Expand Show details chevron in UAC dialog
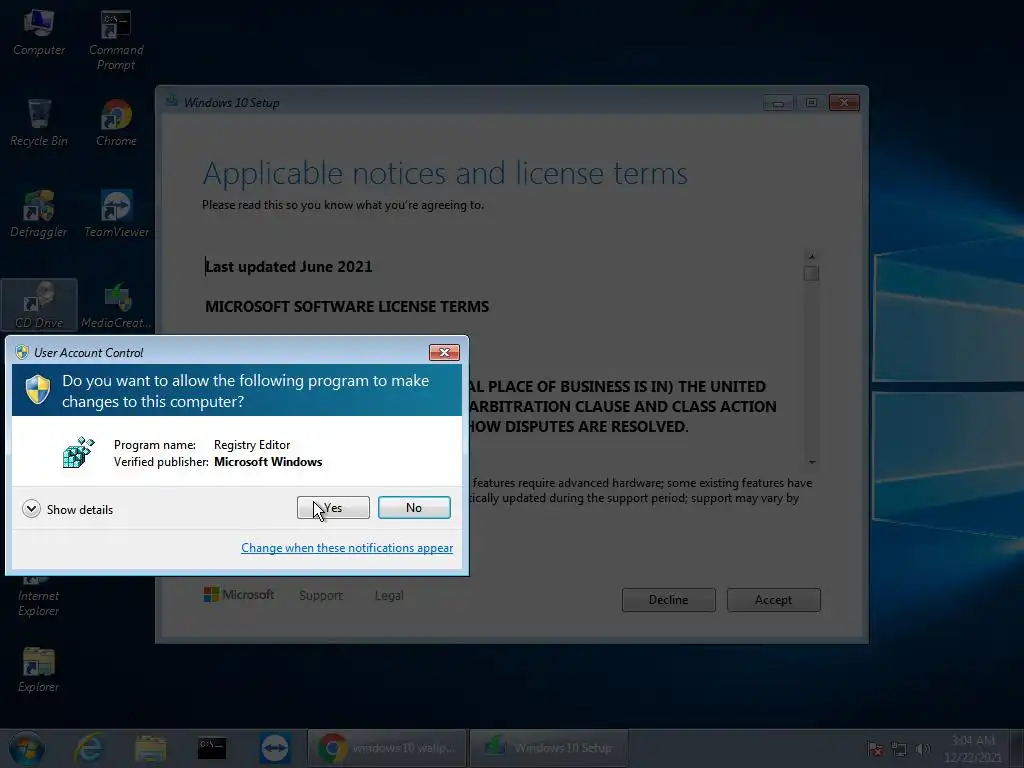The image size is (1024, 768). (x=31, y=509)
